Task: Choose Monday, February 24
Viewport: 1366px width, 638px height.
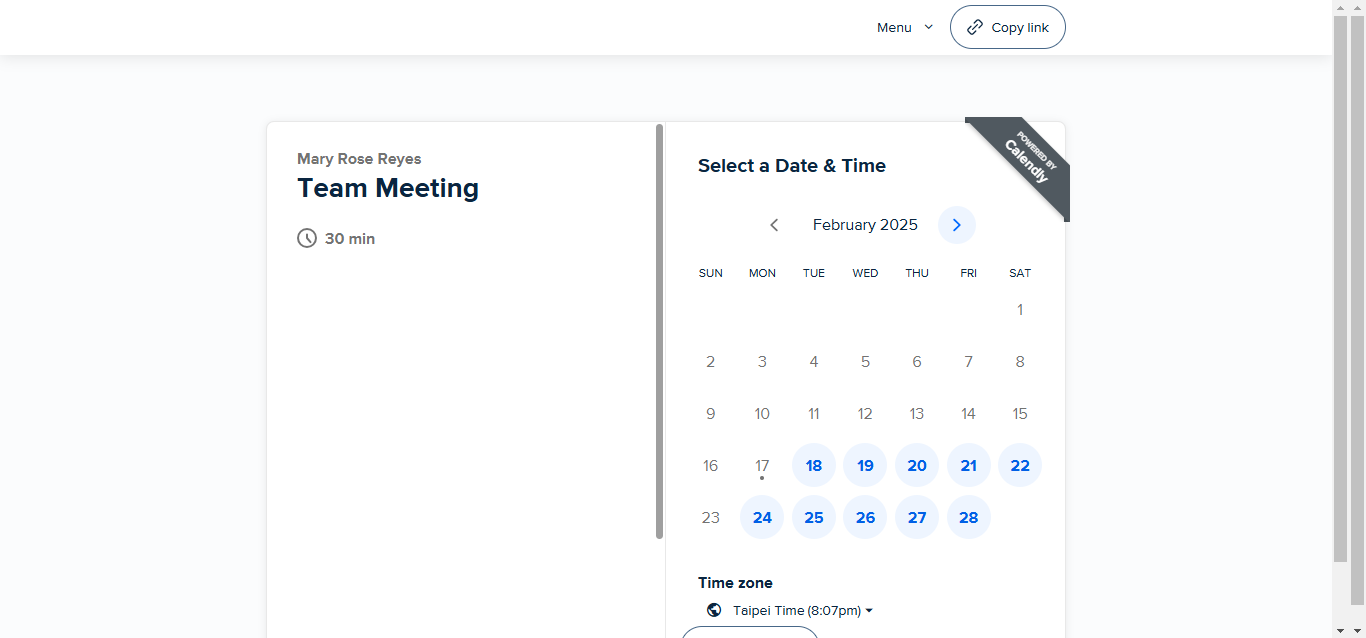Action: coord(762,517)
